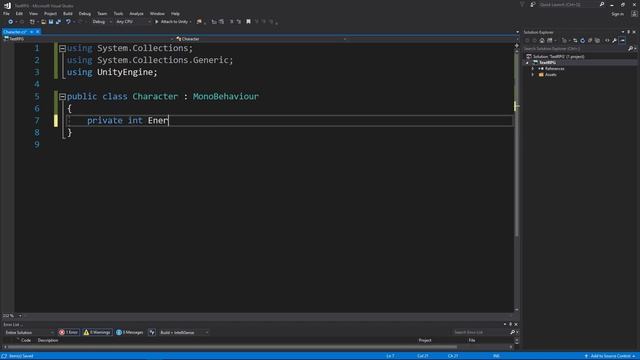
Task: Open the File menu
Action: pos(6,13)
